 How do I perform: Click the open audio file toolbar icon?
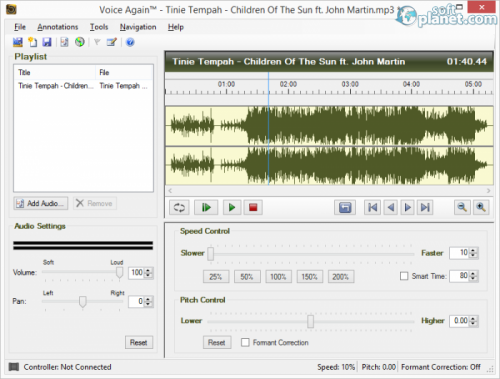click(x=18, y=42)
